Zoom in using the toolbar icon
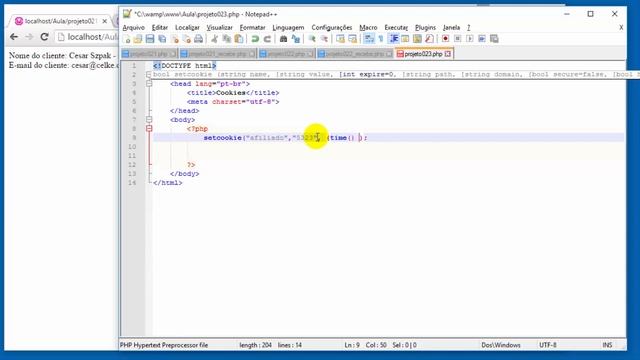The width and height of the screenshot is (640, 360). point(312,39)
